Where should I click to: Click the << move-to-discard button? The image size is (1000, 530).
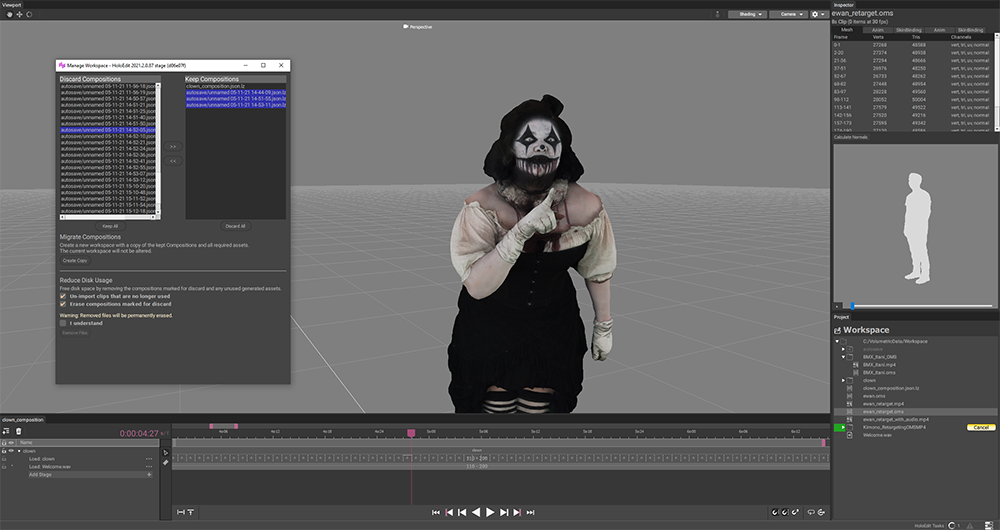coord(173,161)
